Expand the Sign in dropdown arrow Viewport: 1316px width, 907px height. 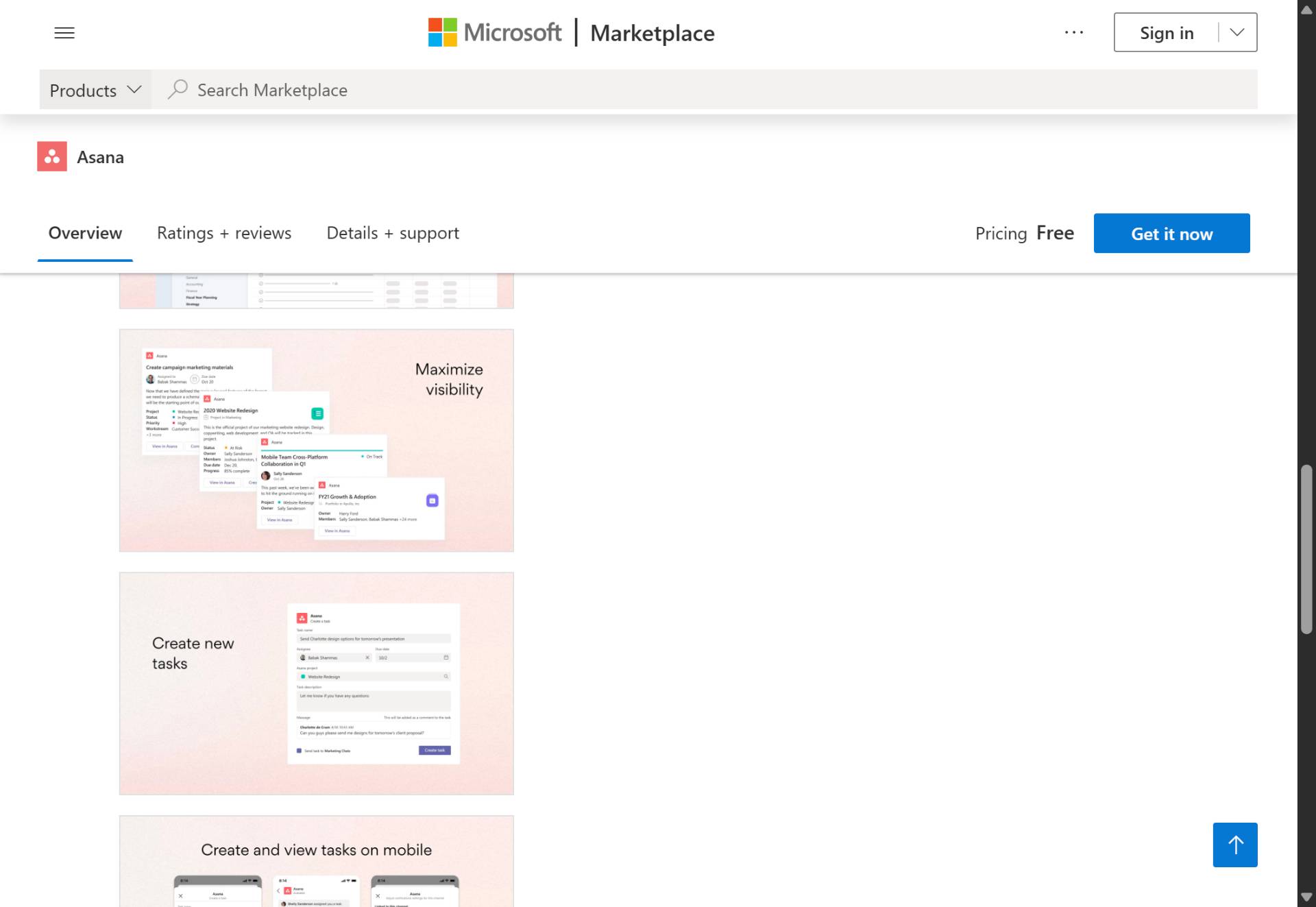coord(1237,32)
